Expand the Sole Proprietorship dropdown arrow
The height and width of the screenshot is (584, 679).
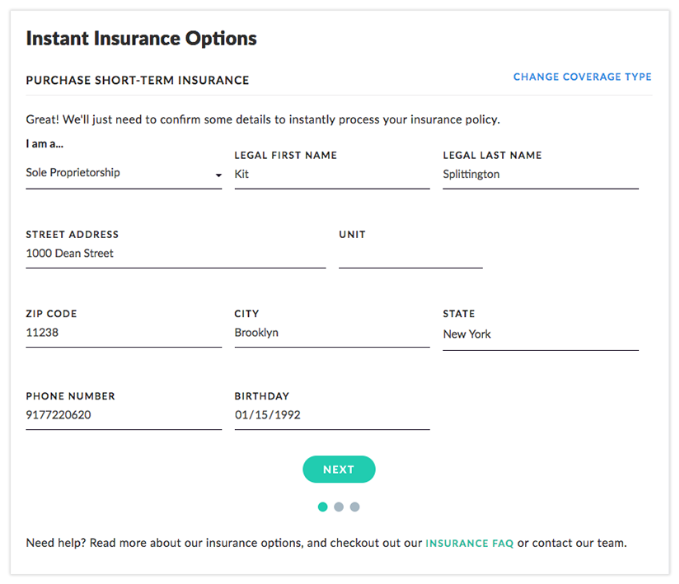point(218,176)
